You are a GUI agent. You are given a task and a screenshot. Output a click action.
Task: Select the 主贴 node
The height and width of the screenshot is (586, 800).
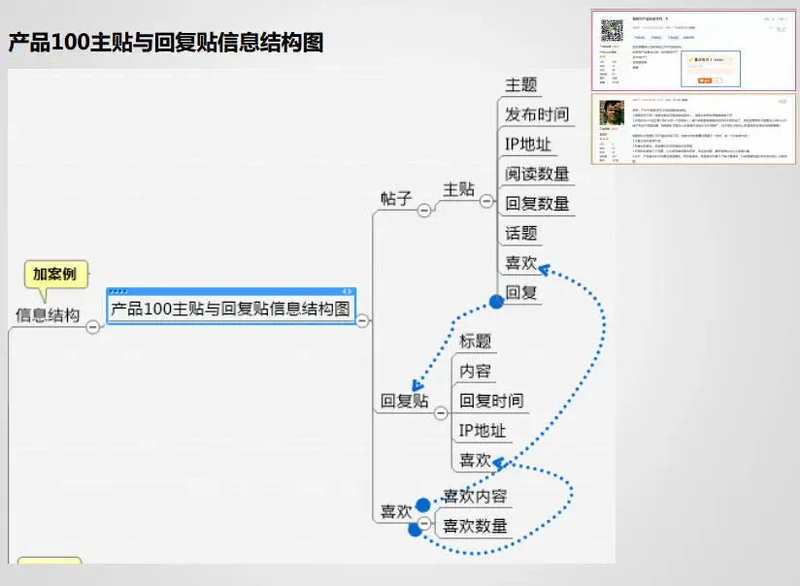pyautogui.click(x=459, y=189)
